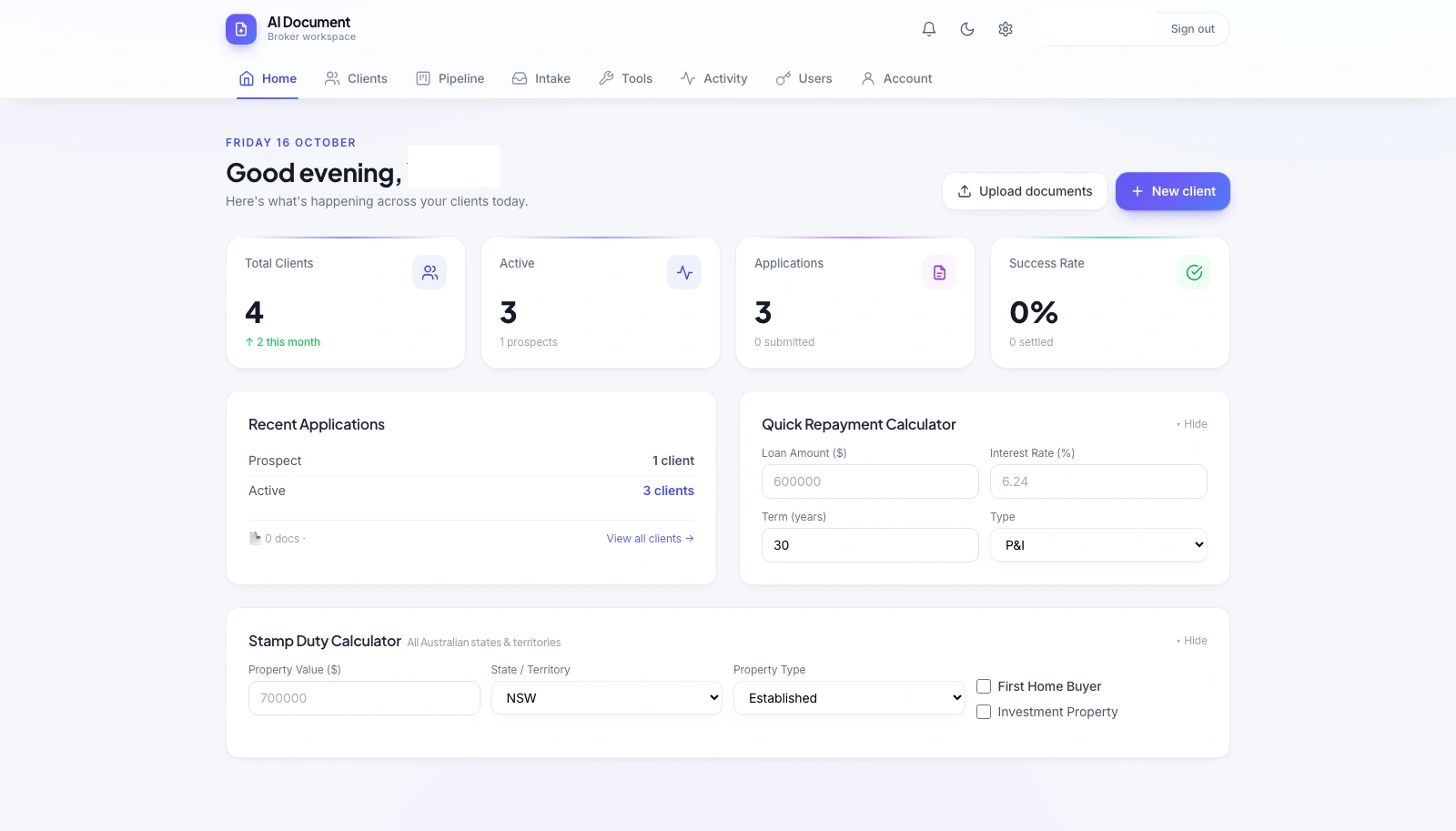This screenshot has width=1456, height=831.
Task: Click the AI Document logo icon
Action: pos(241,29)
